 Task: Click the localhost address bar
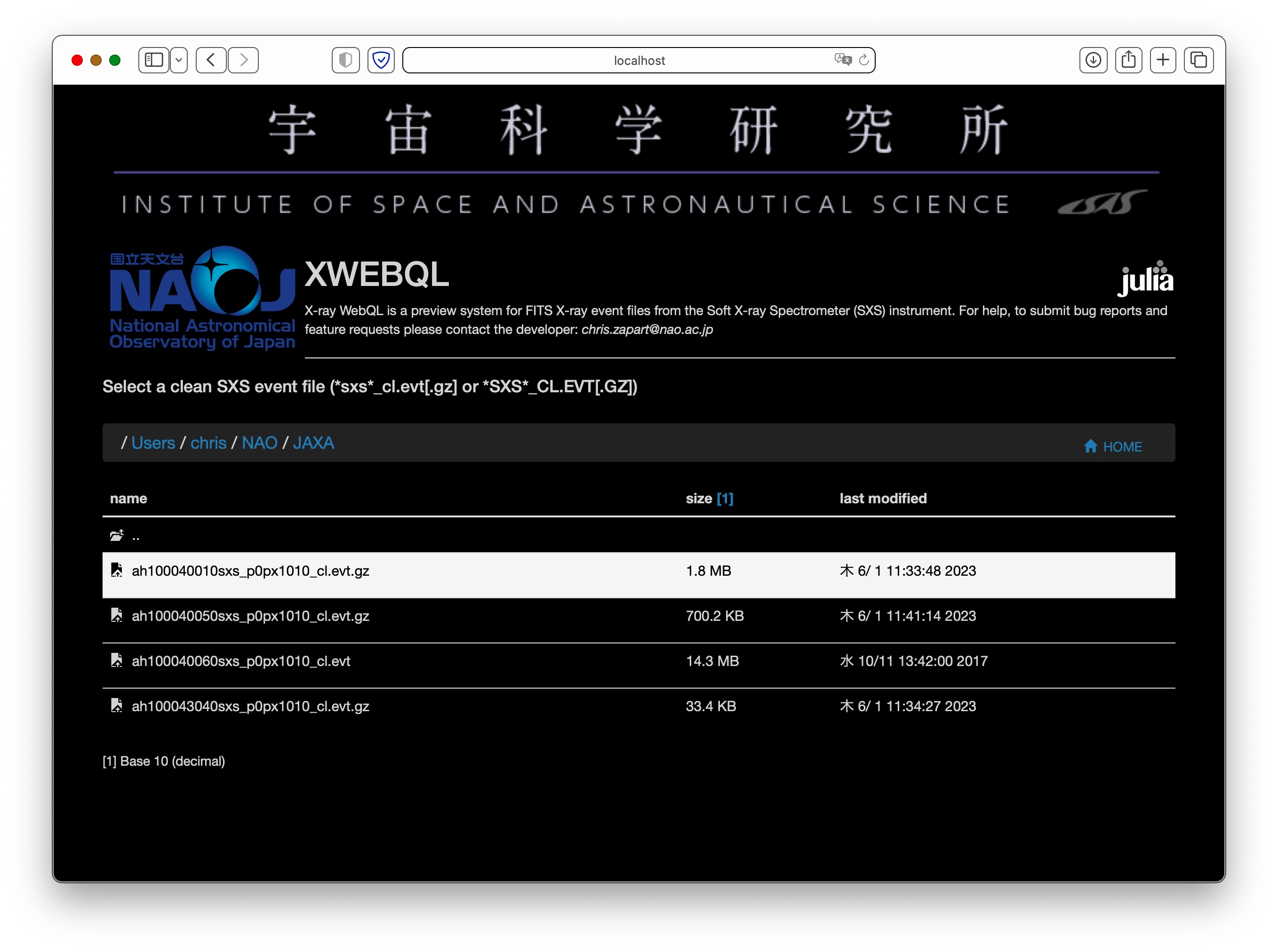pos(638,61)
